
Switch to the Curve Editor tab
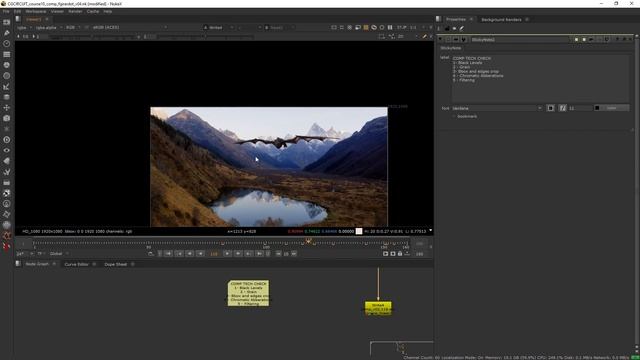click(x=76, y=264)
